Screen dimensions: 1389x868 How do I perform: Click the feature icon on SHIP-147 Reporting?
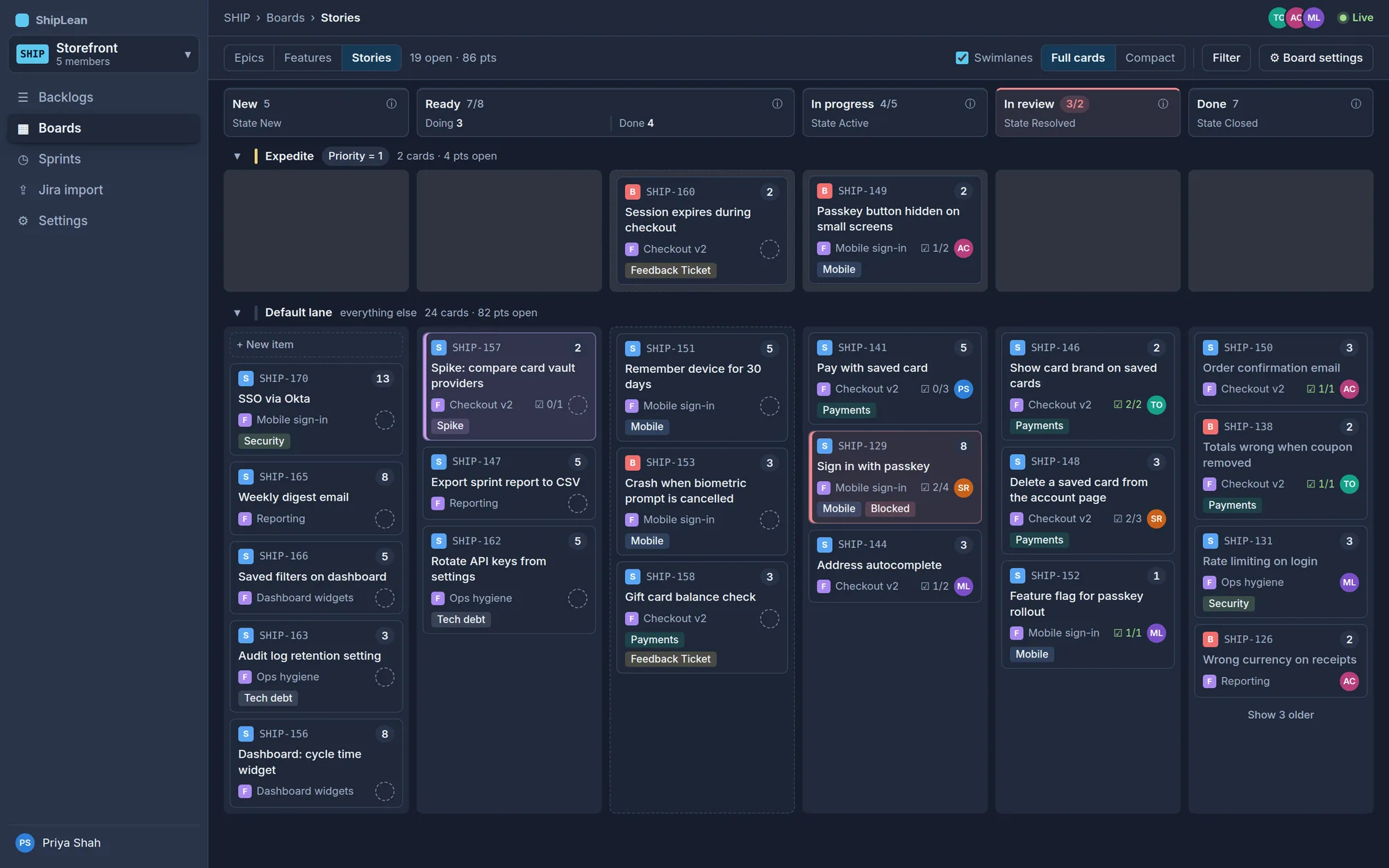[x=438, y=503]
